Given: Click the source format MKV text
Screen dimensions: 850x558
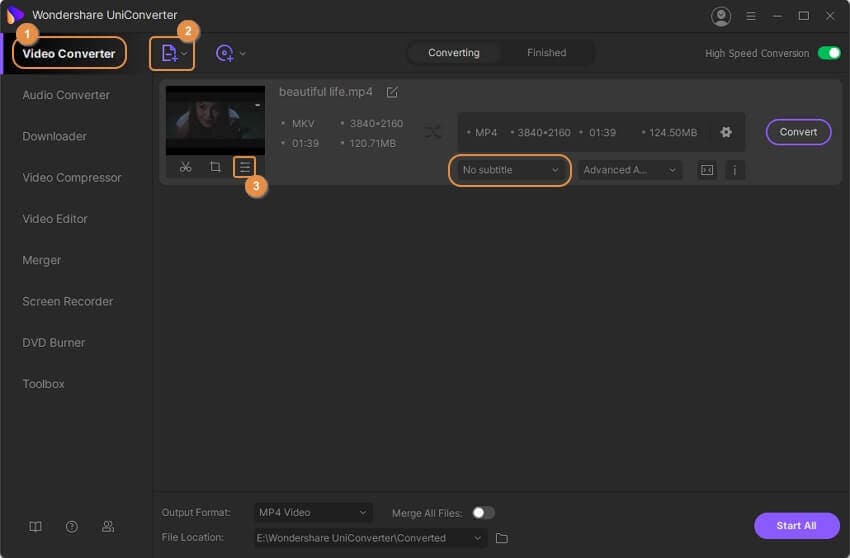Looking at the screenshot, I should coord(303,124).
